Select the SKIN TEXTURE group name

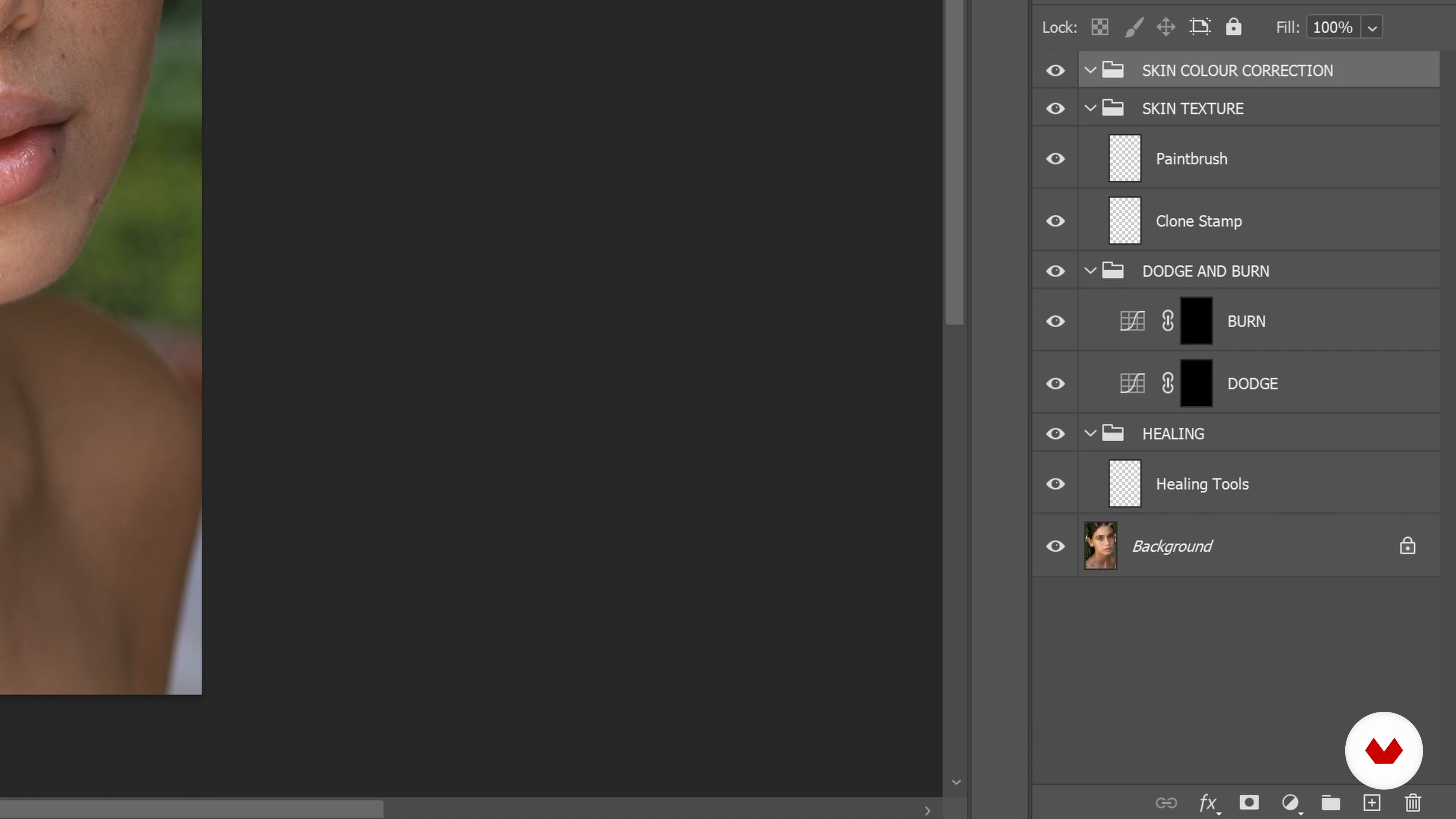[1192, 108]
